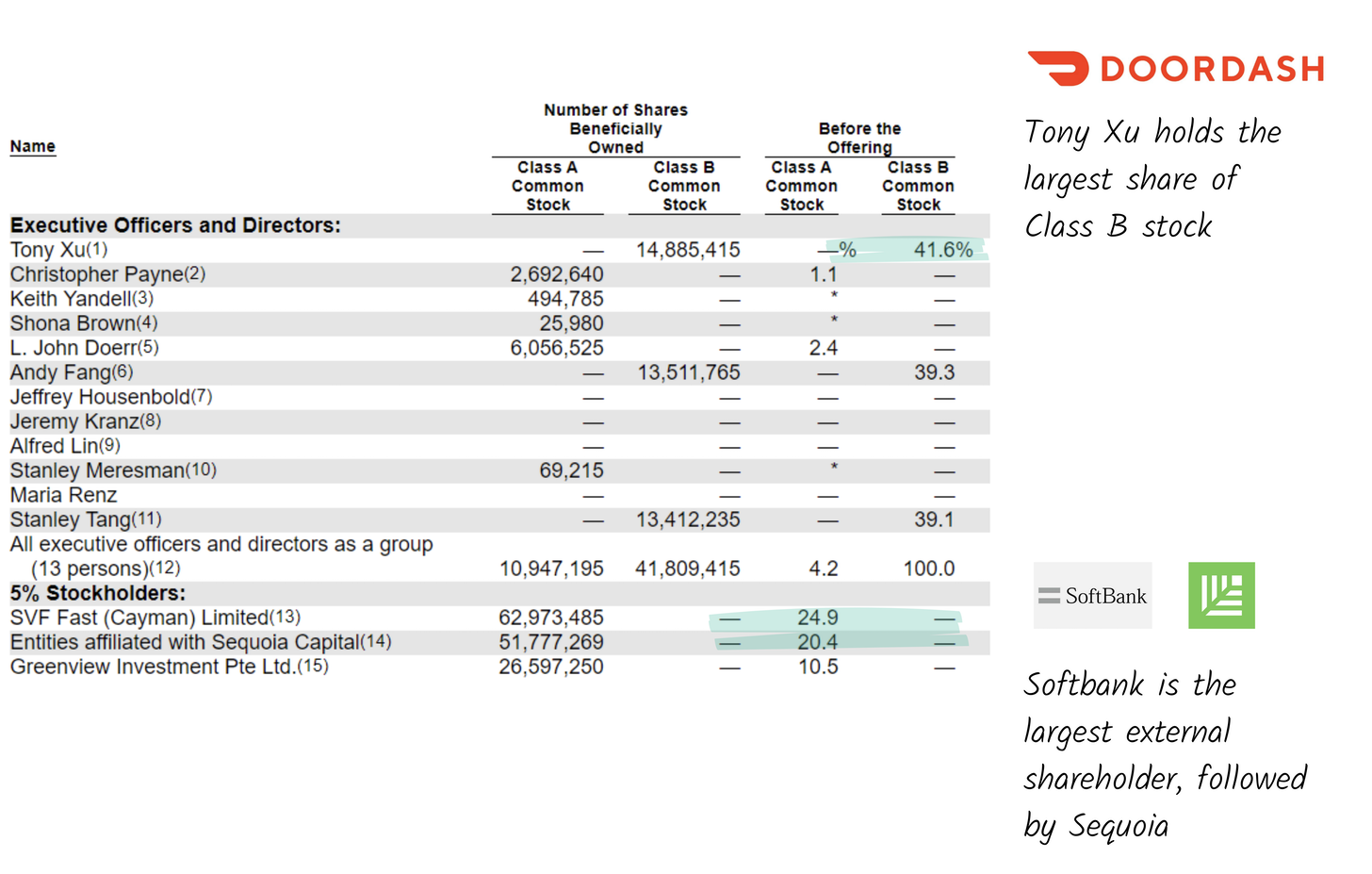Click Stanley Tang's 13,412,235 shares

pyautogui.click(x=688, y=519)
